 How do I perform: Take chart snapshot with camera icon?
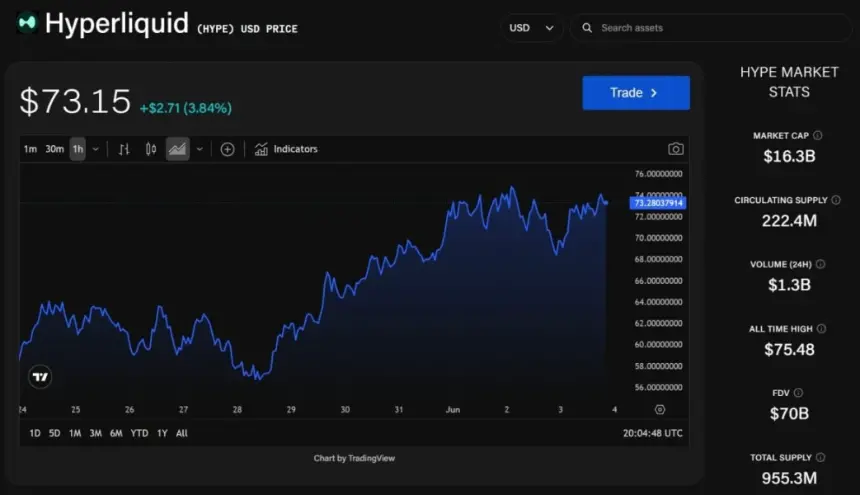tap(676, 149)
